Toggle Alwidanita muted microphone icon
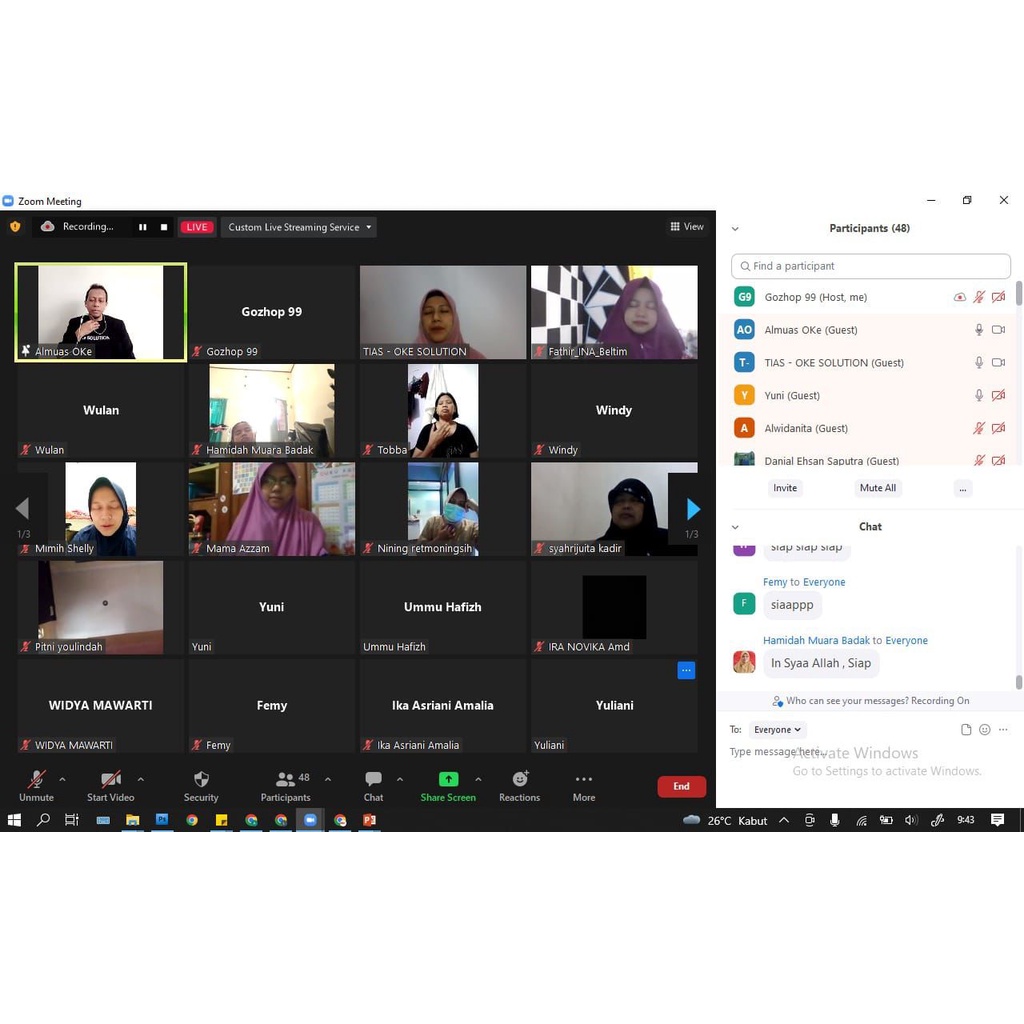The height and width of the screenshot is (1024, 1024). tap(979, 428)
